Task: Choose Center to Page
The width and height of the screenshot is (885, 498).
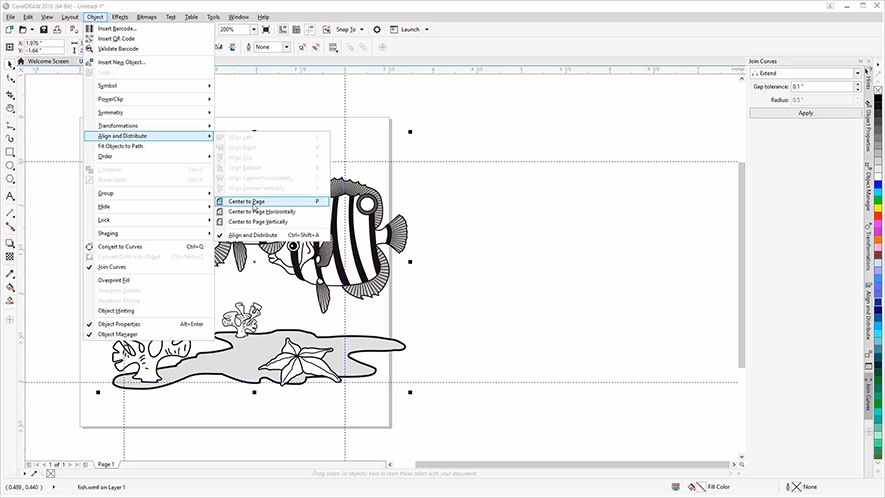Action: tap(247, 201)
